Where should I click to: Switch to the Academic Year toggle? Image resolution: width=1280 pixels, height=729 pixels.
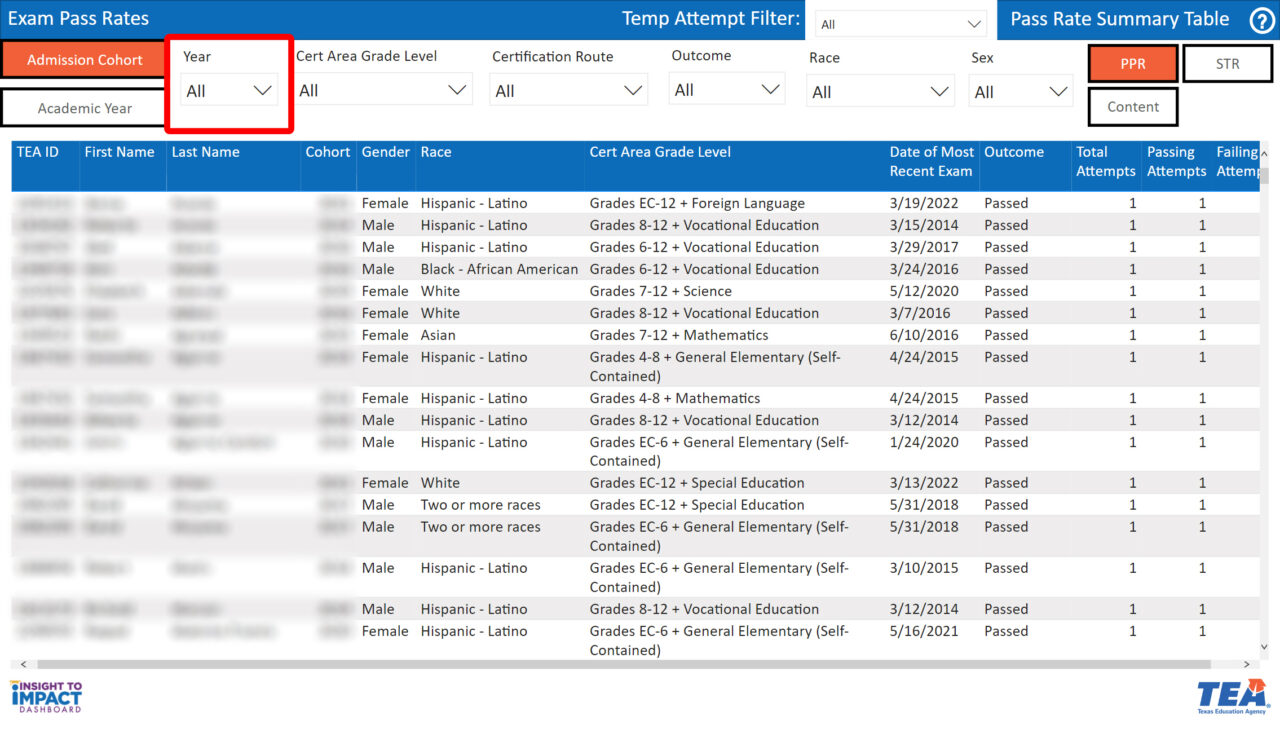[85, 108]
